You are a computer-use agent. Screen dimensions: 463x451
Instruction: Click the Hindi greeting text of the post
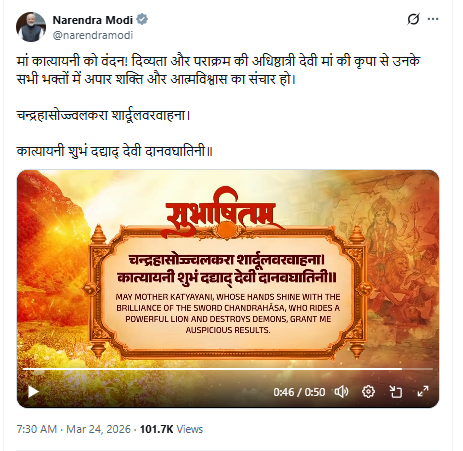click(218, 70)
